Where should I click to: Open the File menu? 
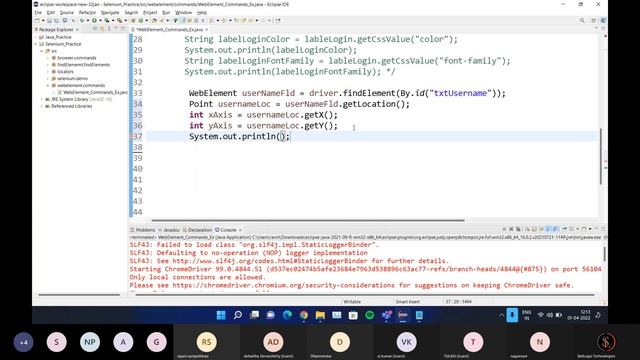38,13
